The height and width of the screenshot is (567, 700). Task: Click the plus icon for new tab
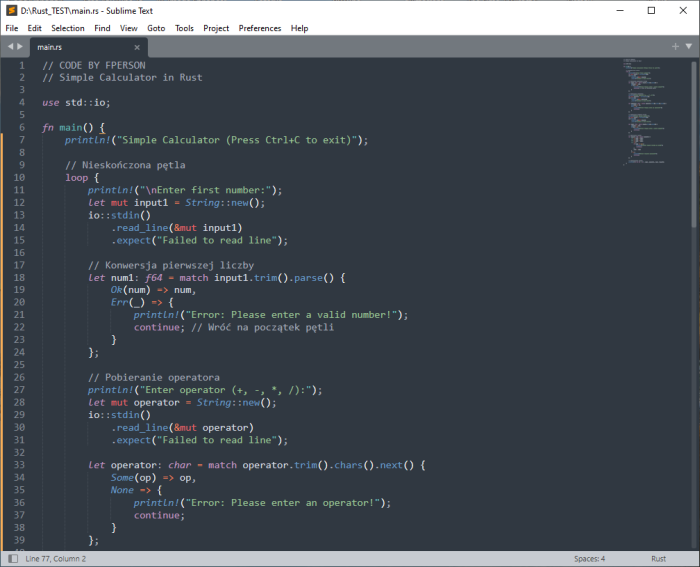tap(675, 46)
